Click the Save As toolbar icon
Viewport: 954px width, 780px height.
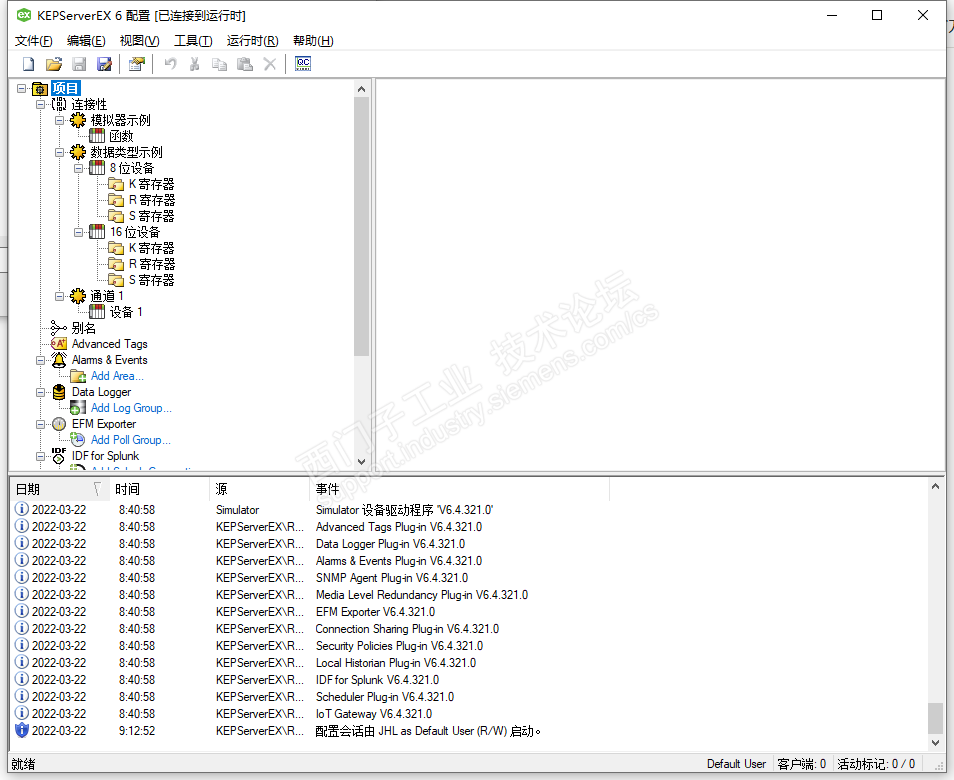(x=105, y=64)
